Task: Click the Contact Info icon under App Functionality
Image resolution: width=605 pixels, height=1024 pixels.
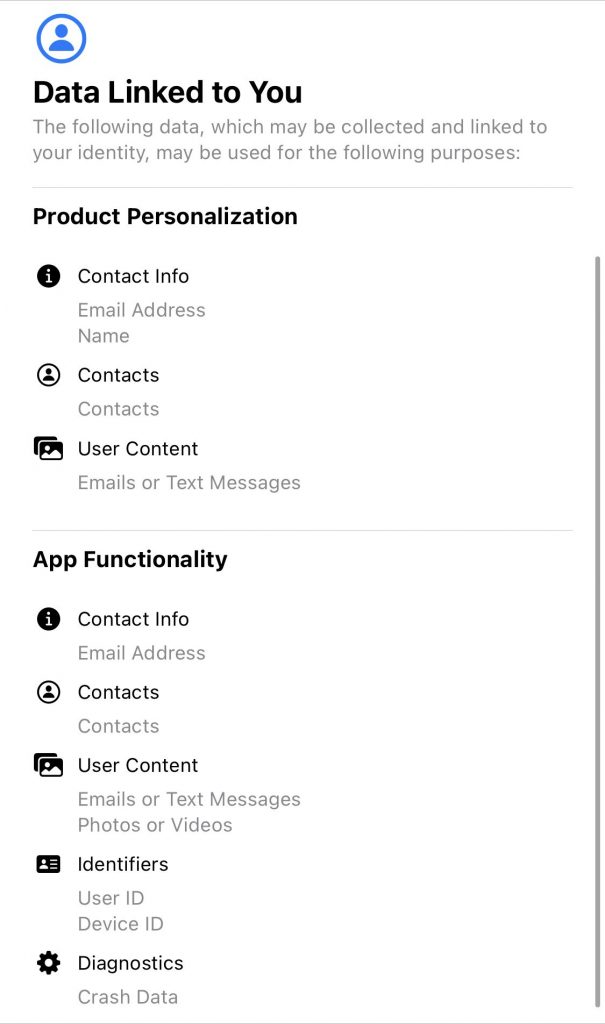Action: pos(47,619)
